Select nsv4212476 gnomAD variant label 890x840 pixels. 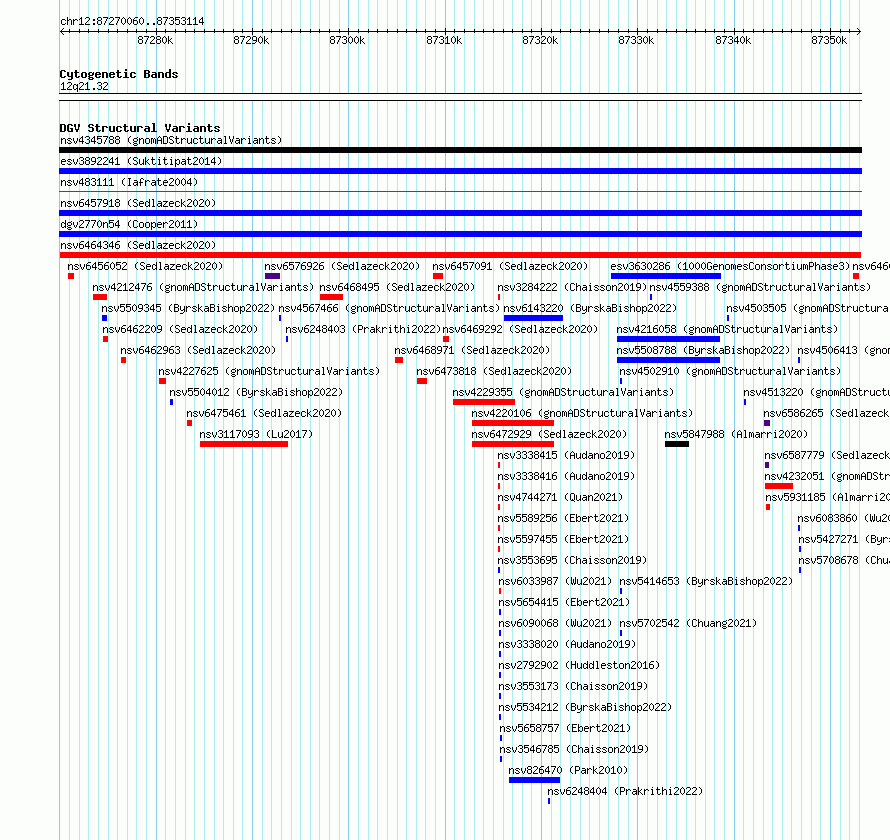point(203,287)
